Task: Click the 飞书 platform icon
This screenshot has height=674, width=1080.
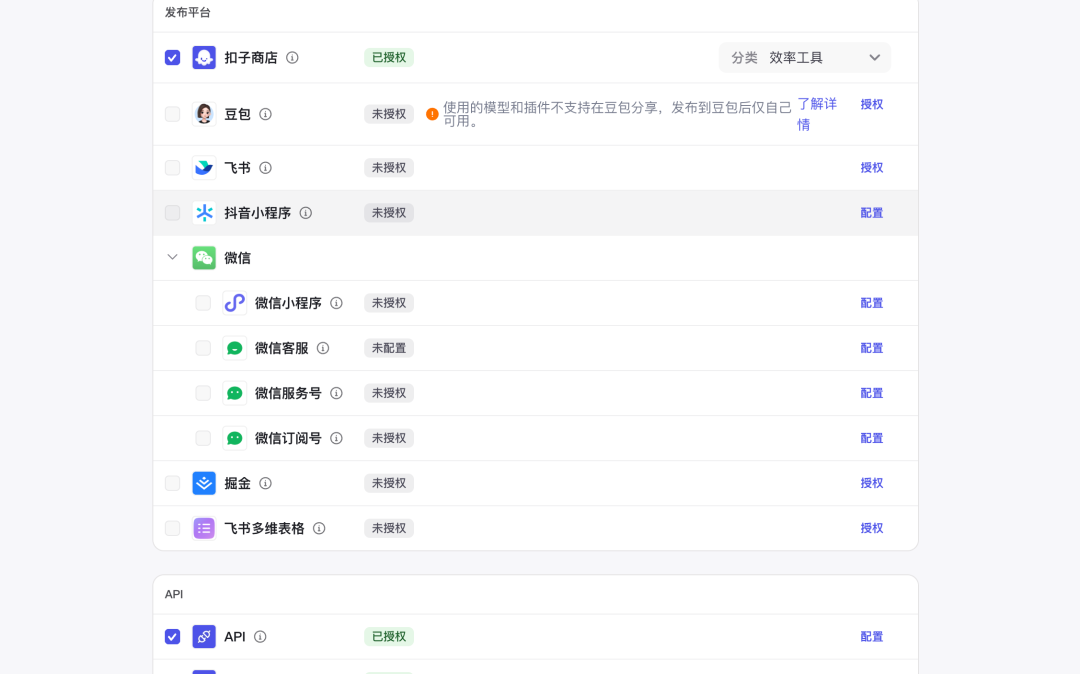Action: (204, 167)
